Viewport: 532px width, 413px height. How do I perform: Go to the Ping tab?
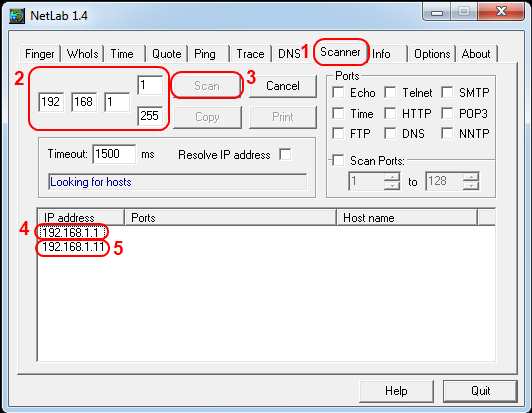tap(205, 54)
